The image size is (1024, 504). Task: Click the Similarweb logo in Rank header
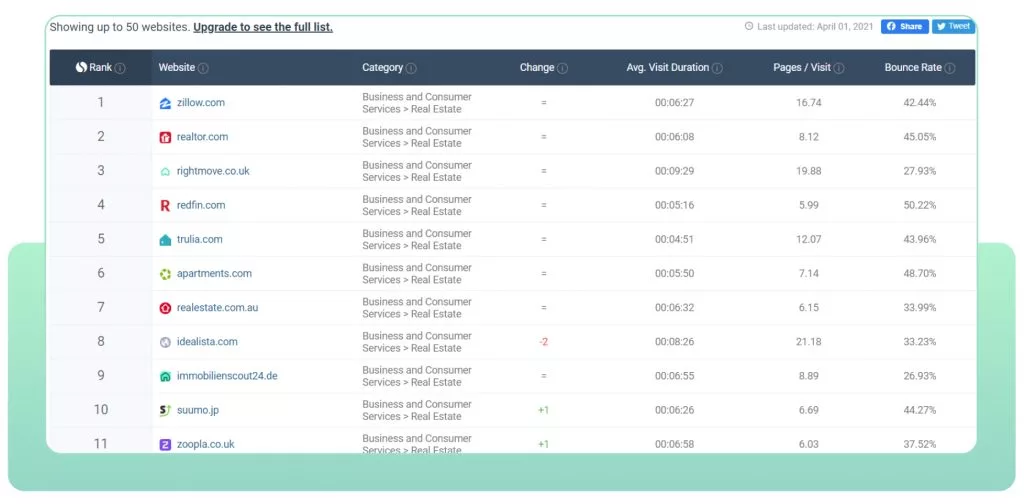coord(81,67)
